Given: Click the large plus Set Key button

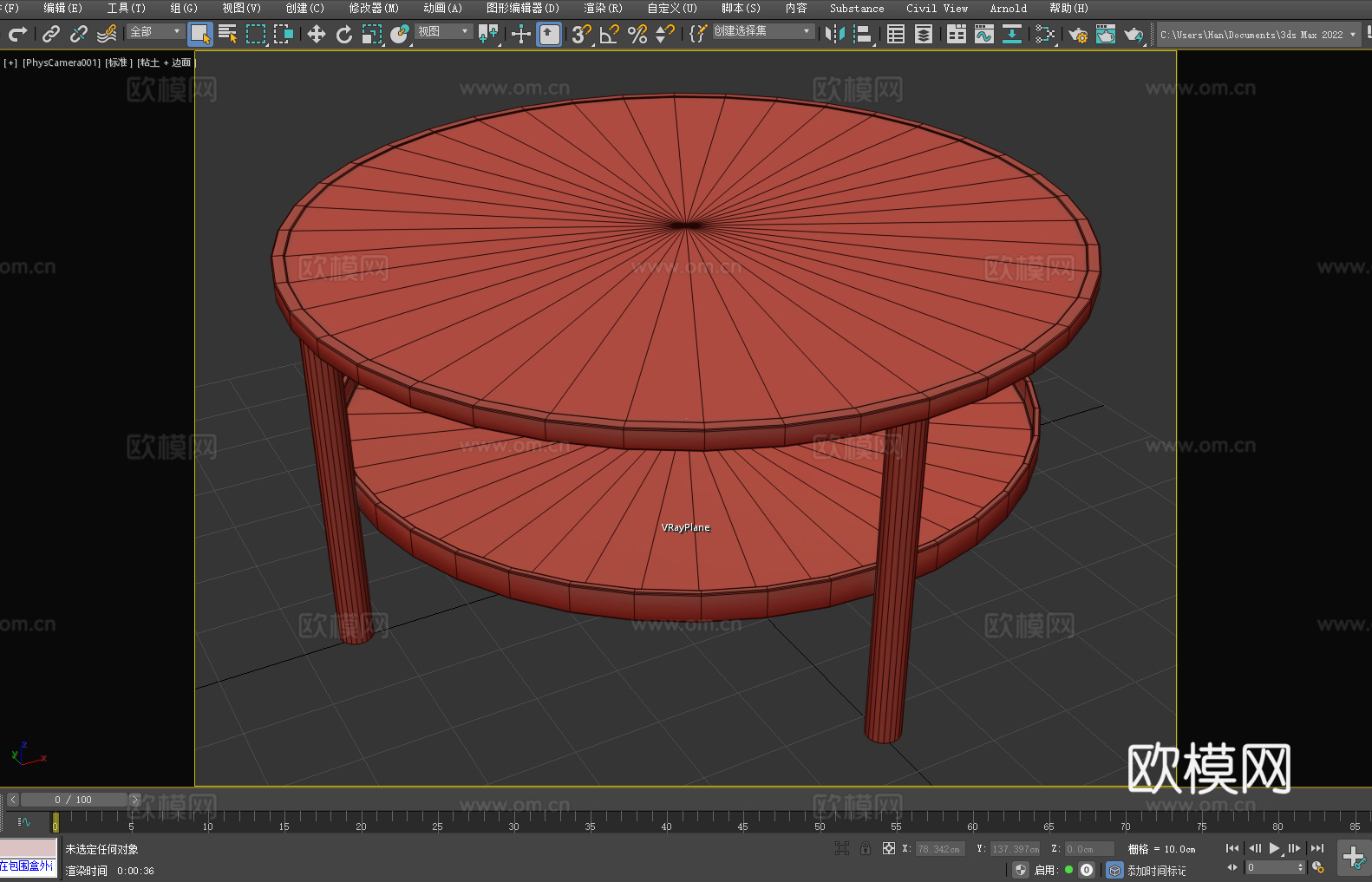Looking at the screenshot, I should [1354, 858].
